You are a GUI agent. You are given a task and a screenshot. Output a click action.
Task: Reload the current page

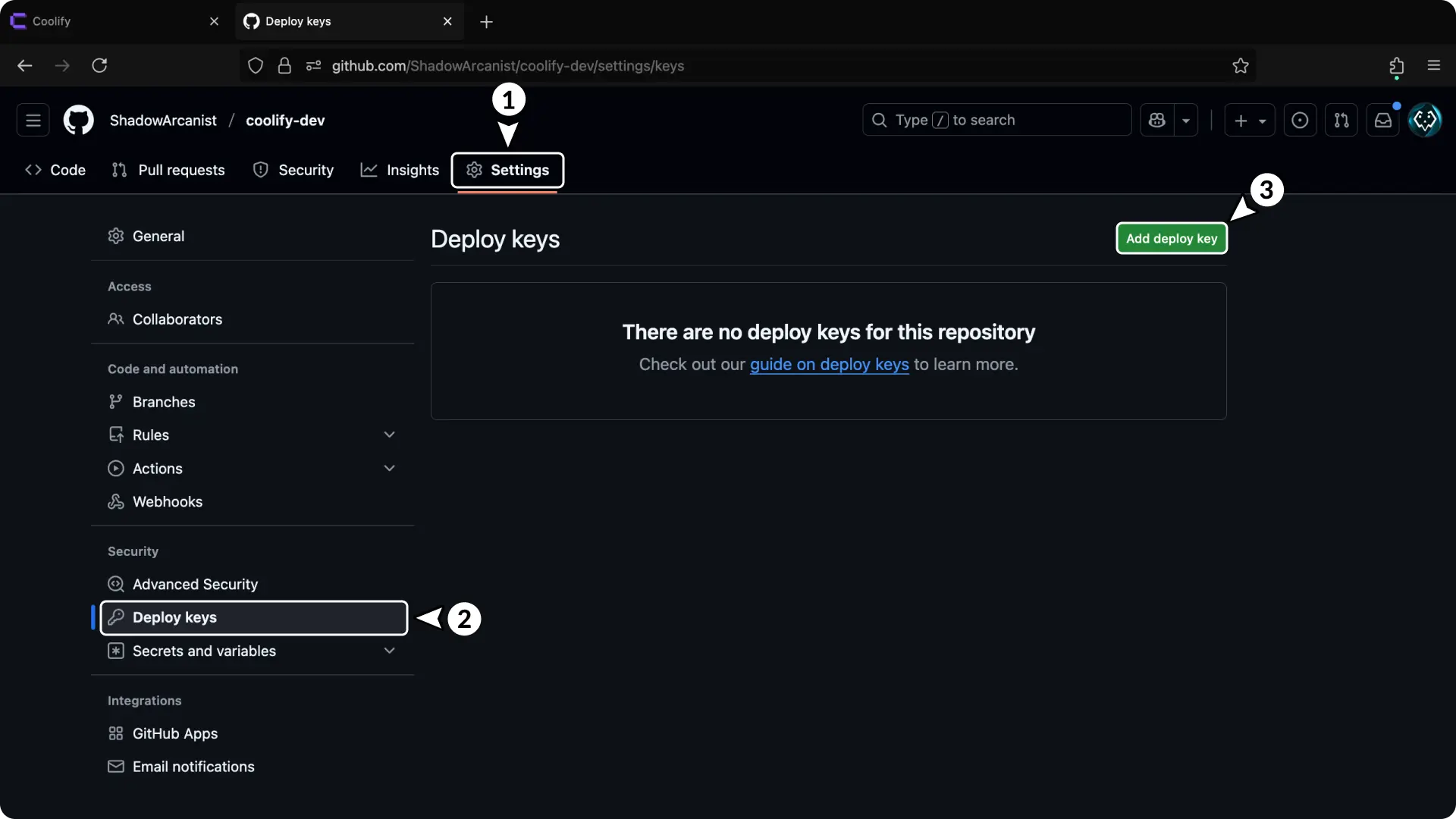click(x=99, y=66)
